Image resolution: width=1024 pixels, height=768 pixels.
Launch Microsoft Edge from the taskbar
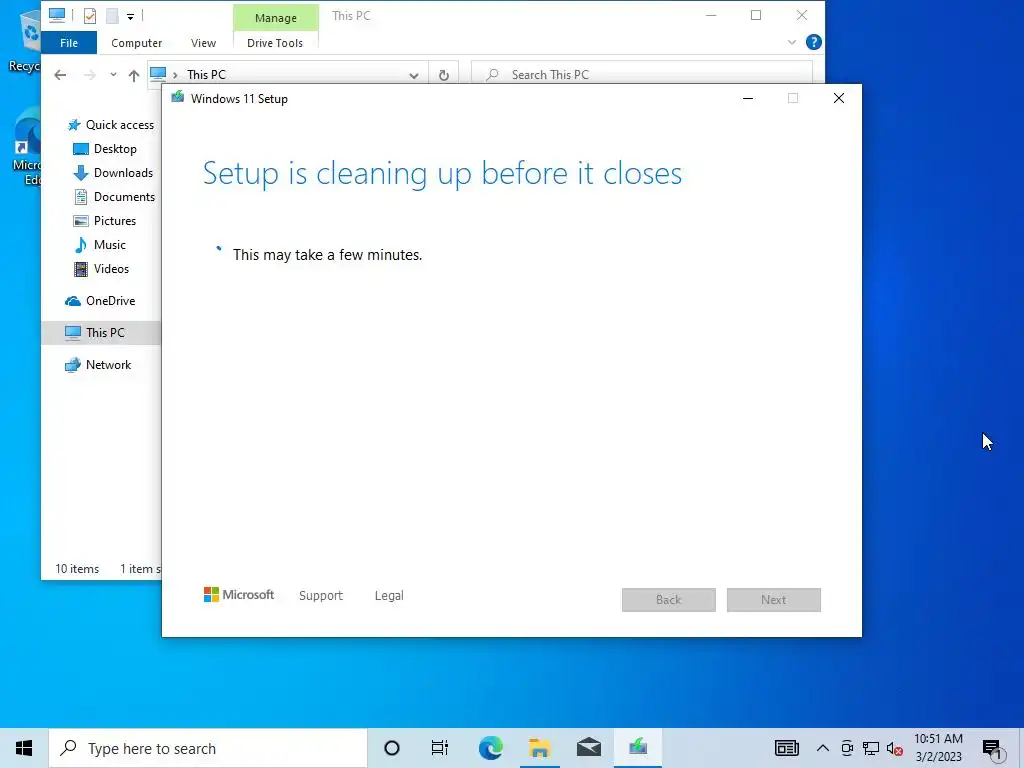tap(490, 748)
